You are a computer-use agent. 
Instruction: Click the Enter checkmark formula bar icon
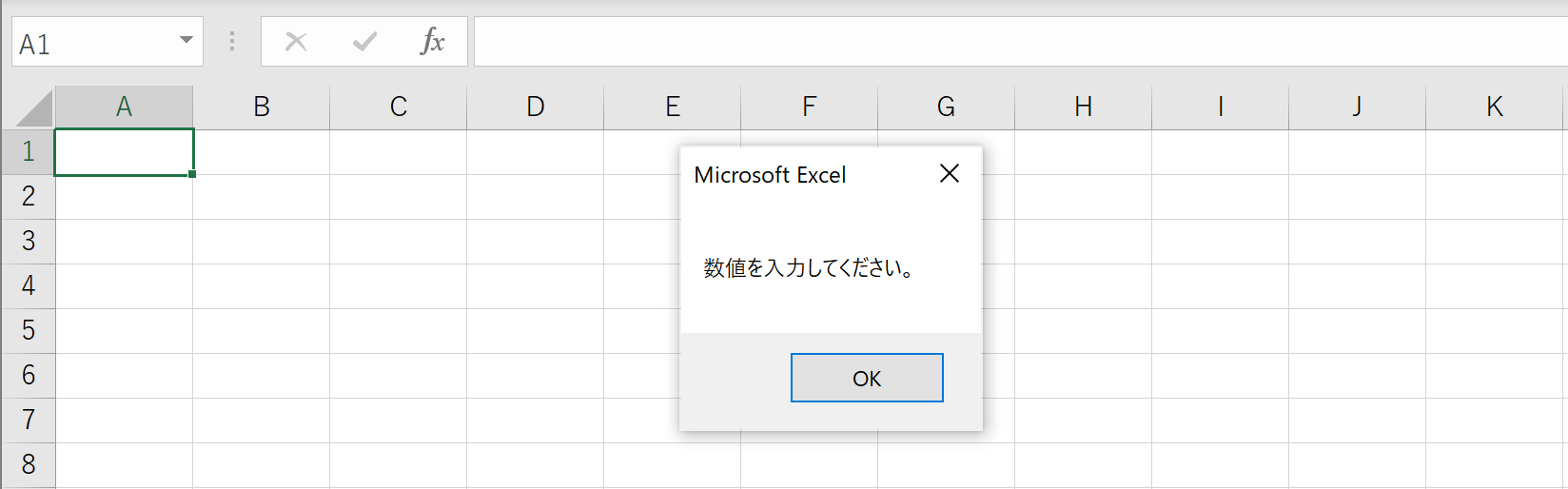coord(364,42)
